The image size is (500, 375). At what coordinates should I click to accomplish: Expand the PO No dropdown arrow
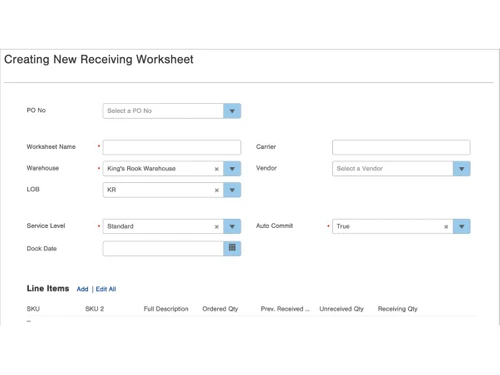tap(232, 111)
